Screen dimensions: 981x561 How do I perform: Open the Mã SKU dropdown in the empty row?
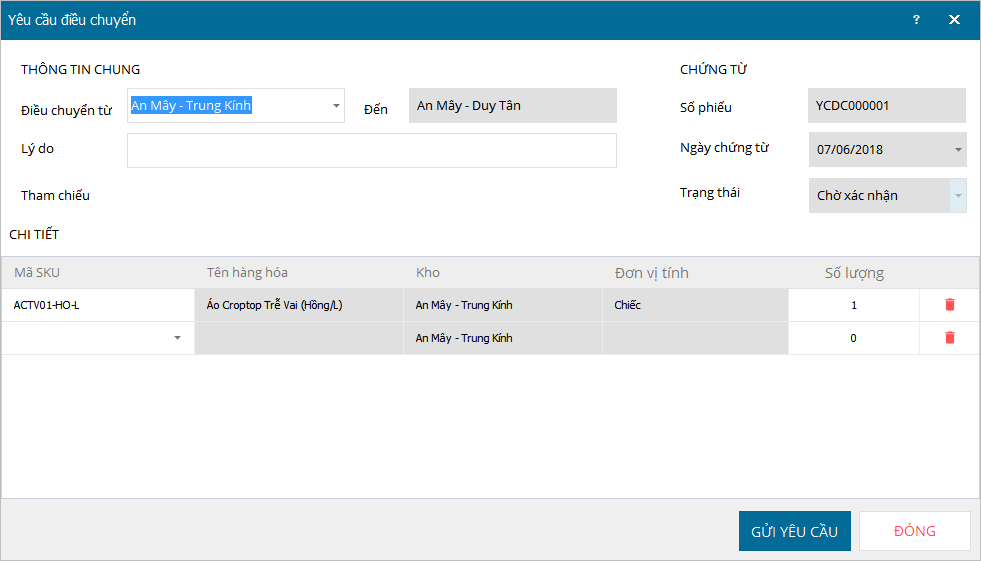[178, 338]
